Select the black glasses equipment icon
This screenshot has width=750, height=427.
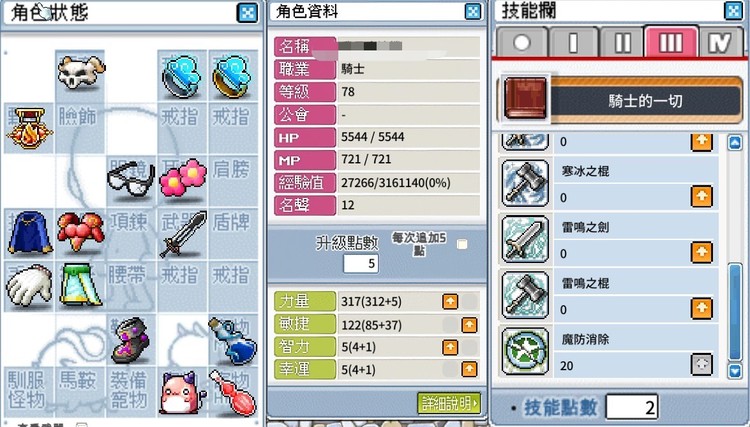(x=131, y=180)
